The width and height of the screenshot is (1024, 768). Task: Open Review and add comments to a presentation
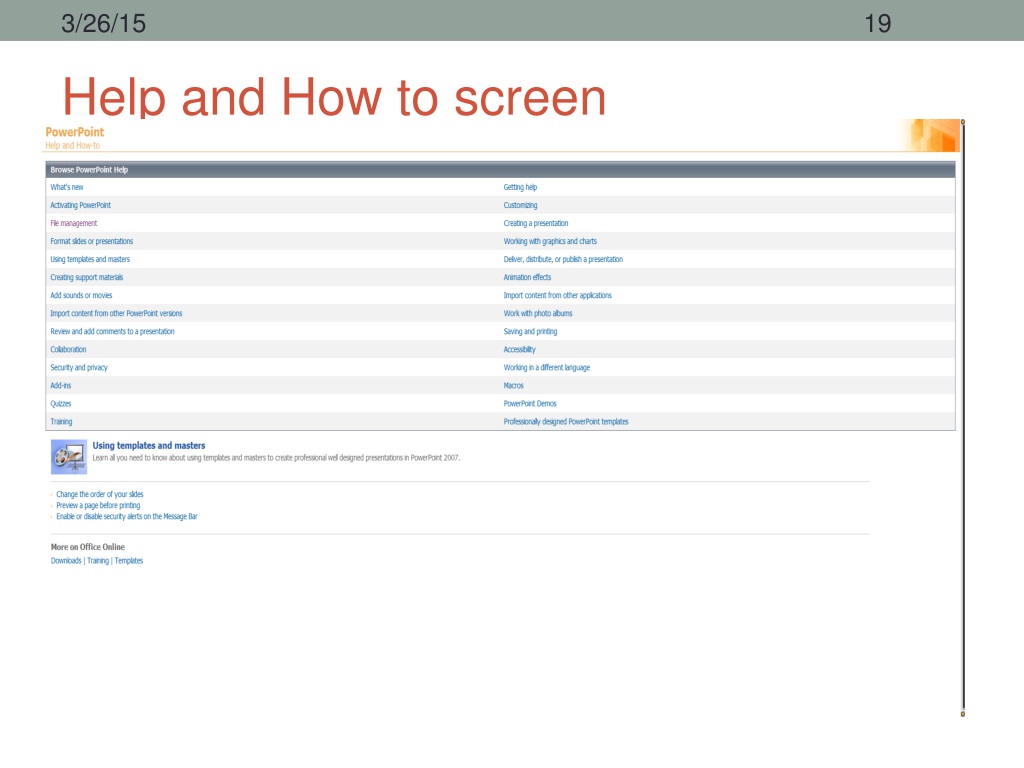click(112, 332)
